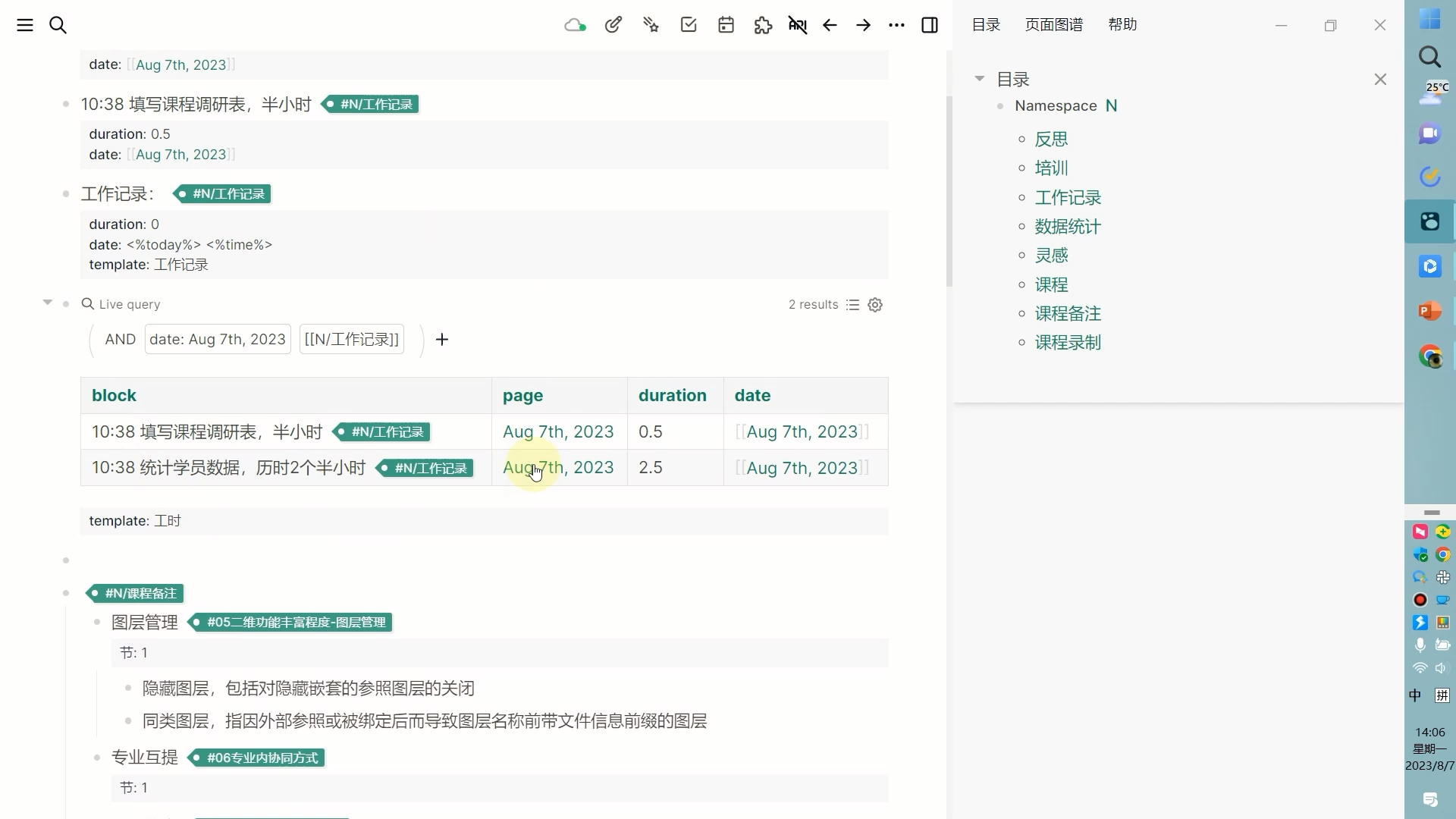Collapse the Live query block arrow
1456x819 pixels.
47,303
